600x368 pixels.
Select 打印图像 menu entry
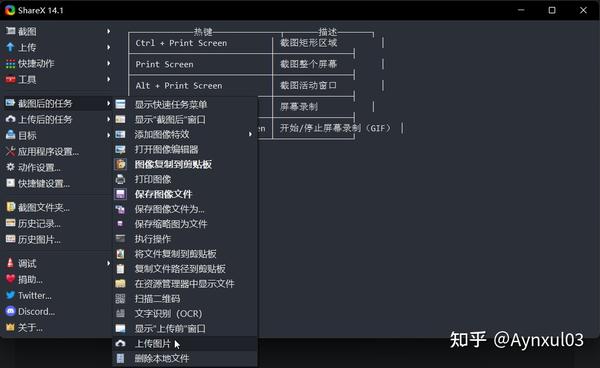pos(185,179)
